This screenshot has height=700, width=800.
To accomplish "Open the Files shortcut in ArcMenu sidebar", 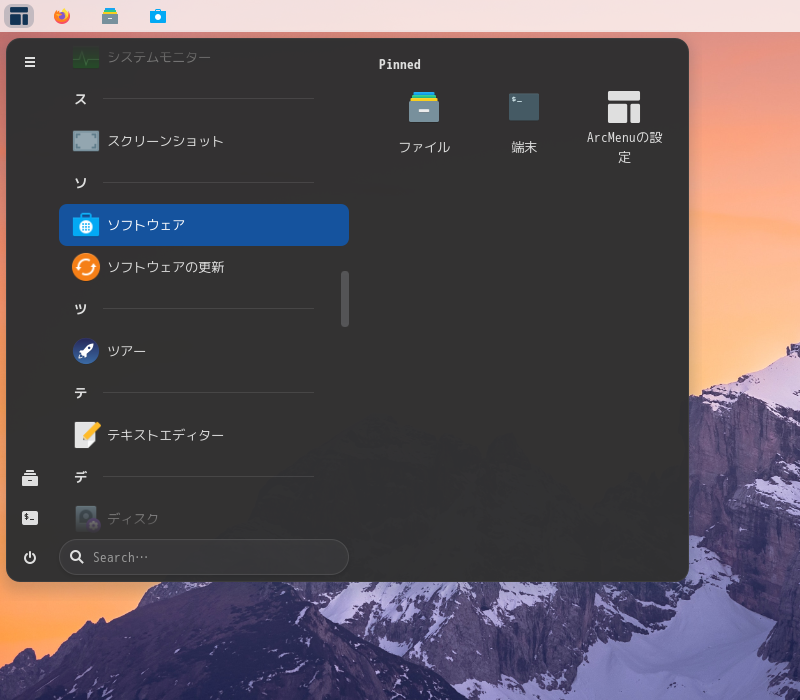I will coord(30,478).
